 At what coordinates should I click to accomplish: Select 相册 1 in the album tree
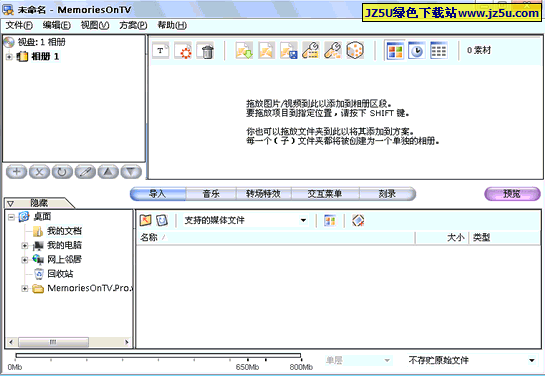point(45,56)
